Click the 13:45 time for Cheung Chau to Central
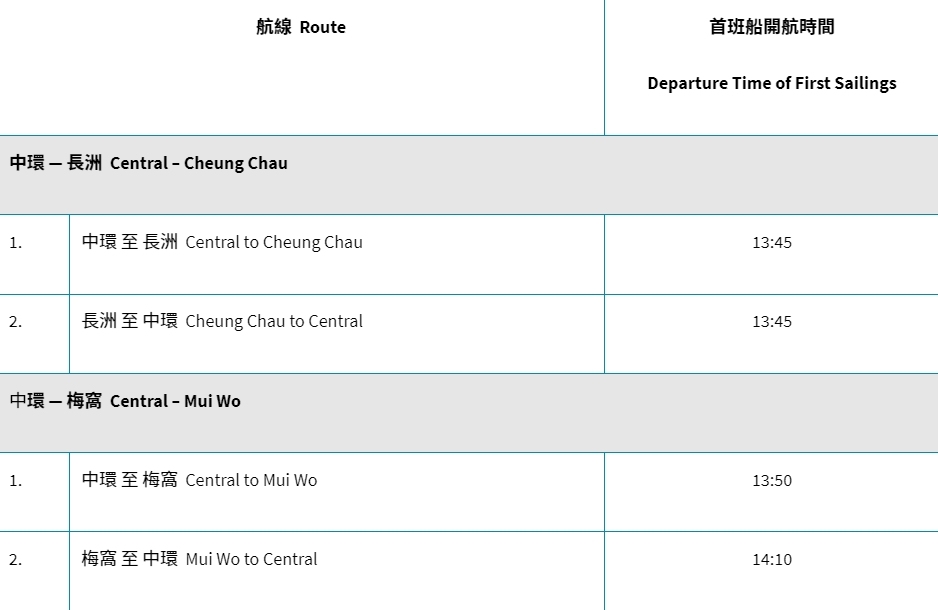938x610 pixels. click(771, 321)
